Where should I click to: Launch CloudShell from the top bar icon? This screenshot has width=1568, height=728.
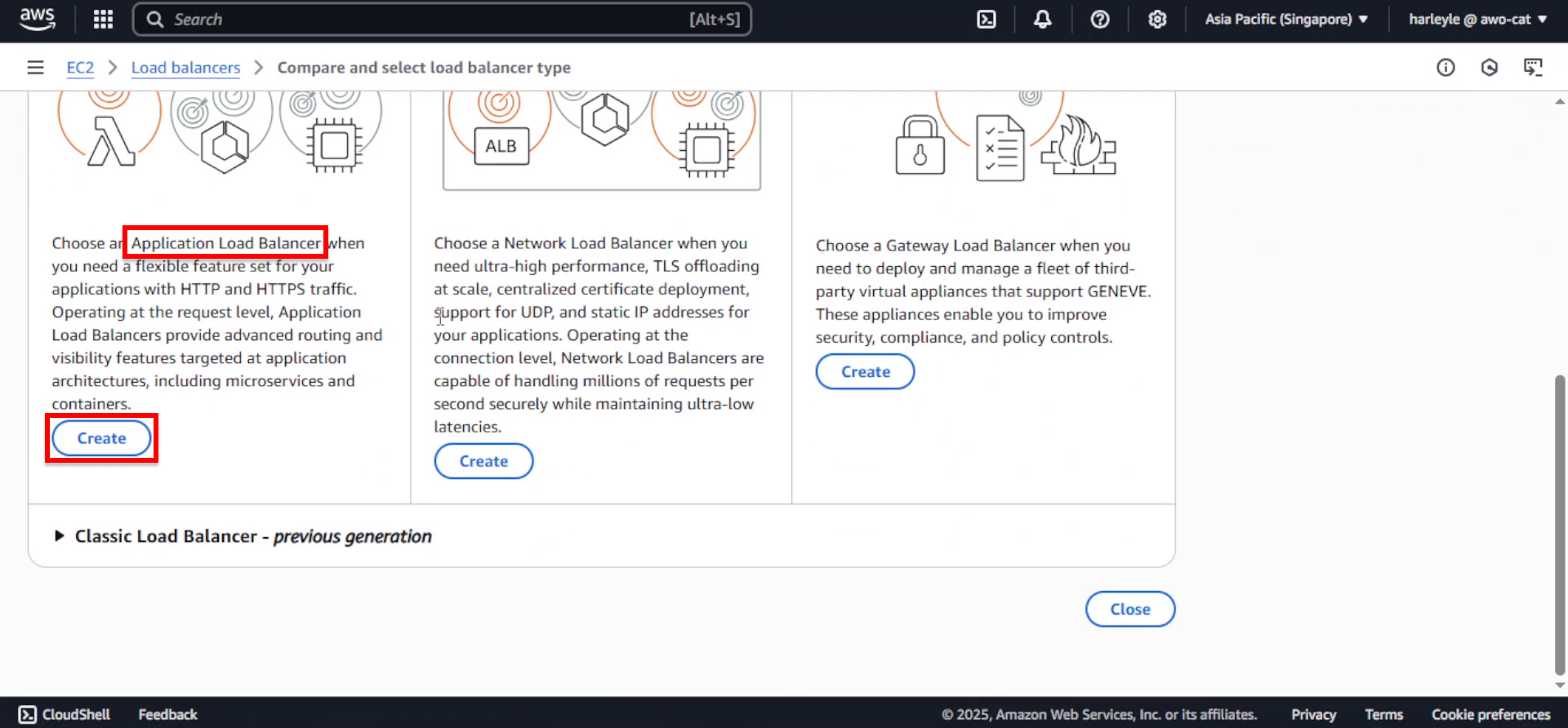pyautogui.click(x=987, y=19)
